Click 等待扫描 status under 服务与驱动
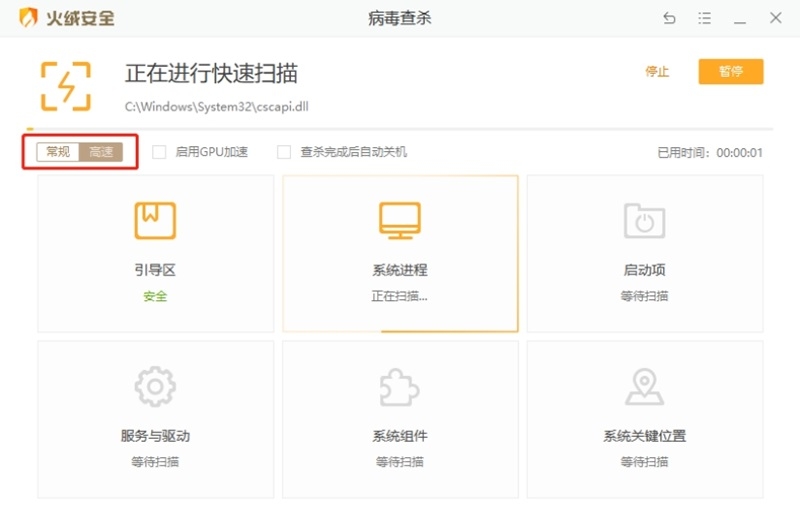Viewport: 800px width, 526px height. (x=155, y=462)
